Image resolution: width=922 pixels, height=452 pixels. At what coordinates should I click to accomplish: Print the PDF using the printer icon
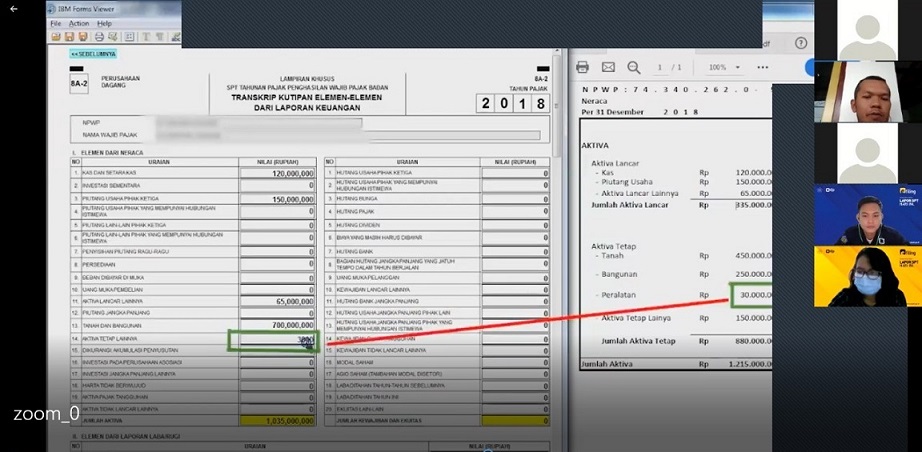(583, 67)
